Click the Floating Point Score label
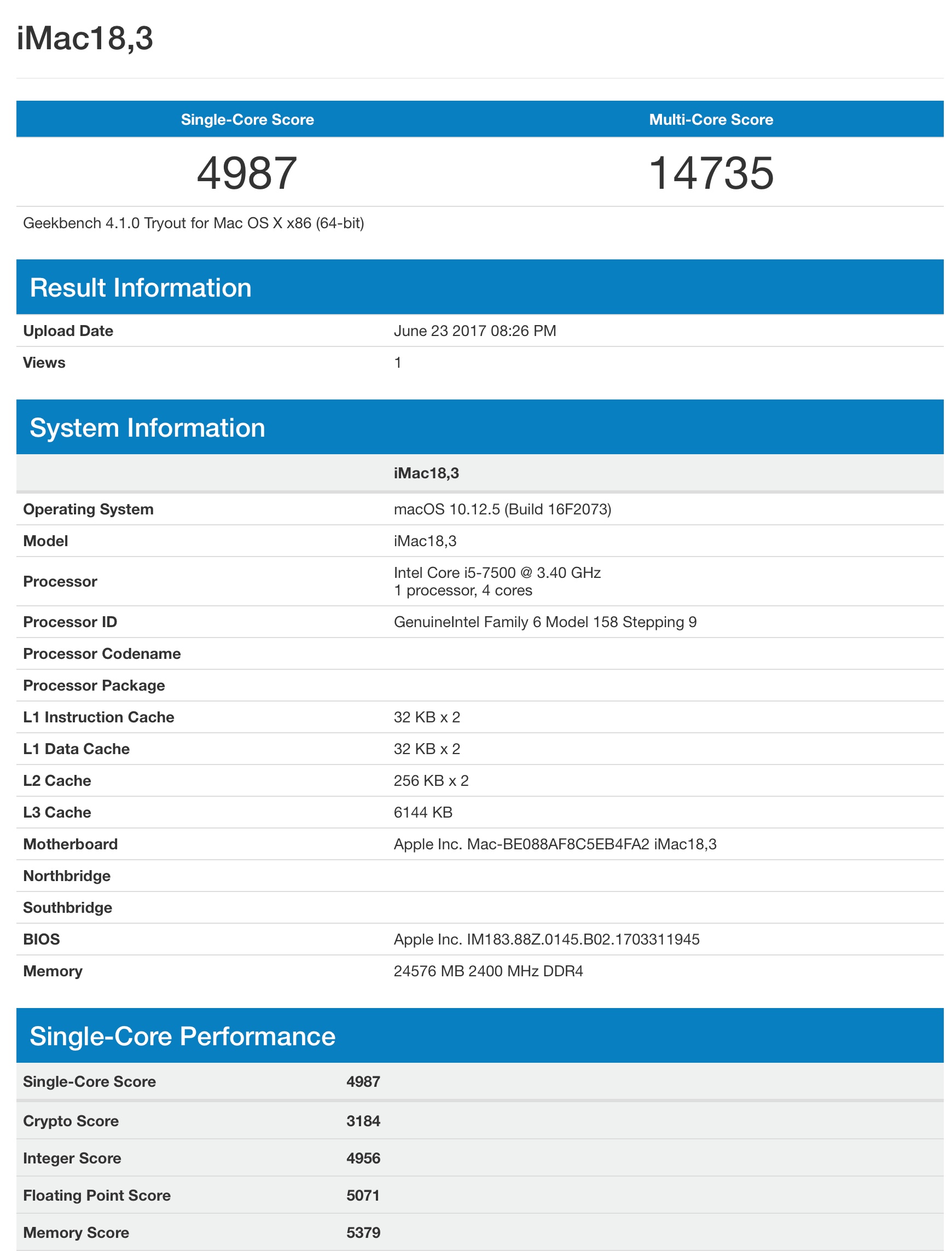The image size is (952, 1251). (97, 1195)
